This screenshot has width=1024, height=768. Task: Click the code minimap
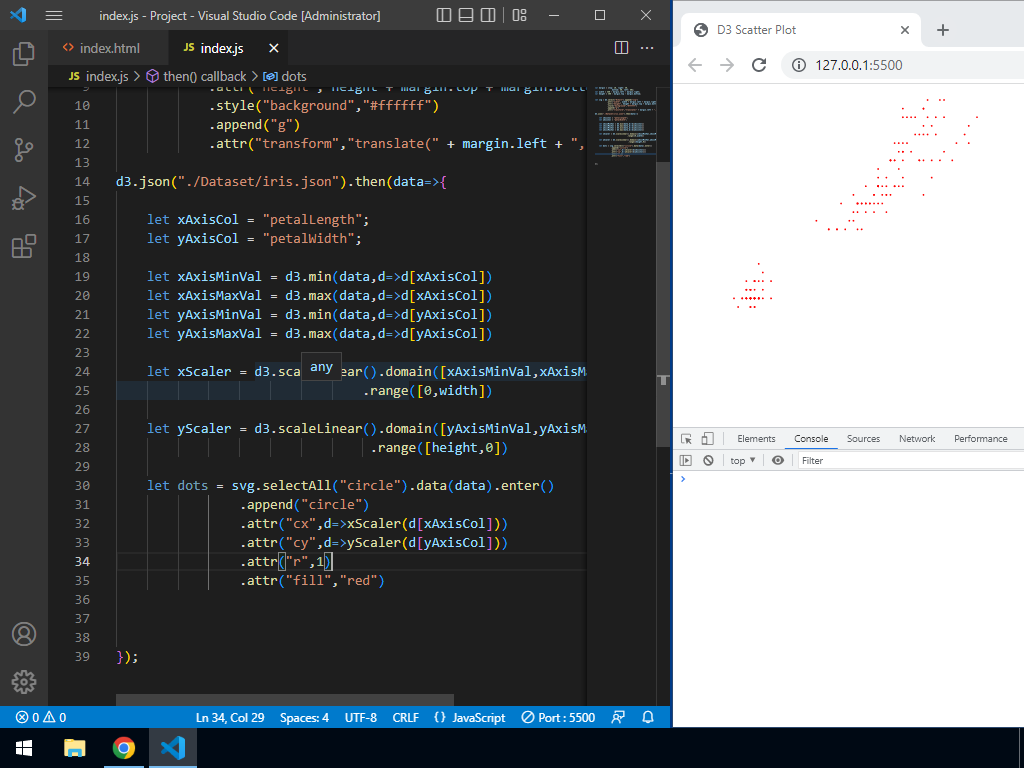(624, 124)
